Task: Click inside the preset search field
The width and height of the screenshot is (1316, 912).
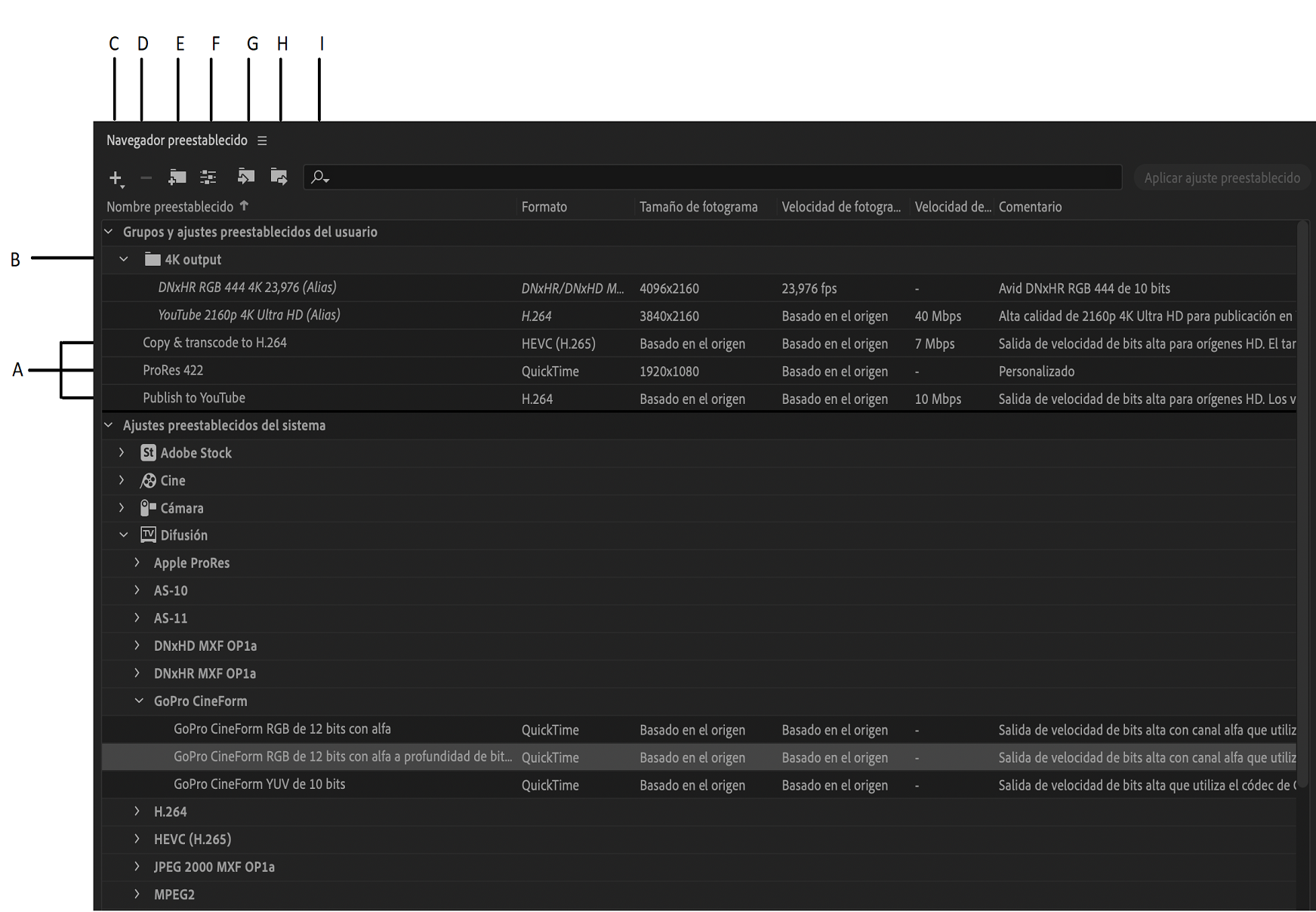Action: tap(717, 177)
